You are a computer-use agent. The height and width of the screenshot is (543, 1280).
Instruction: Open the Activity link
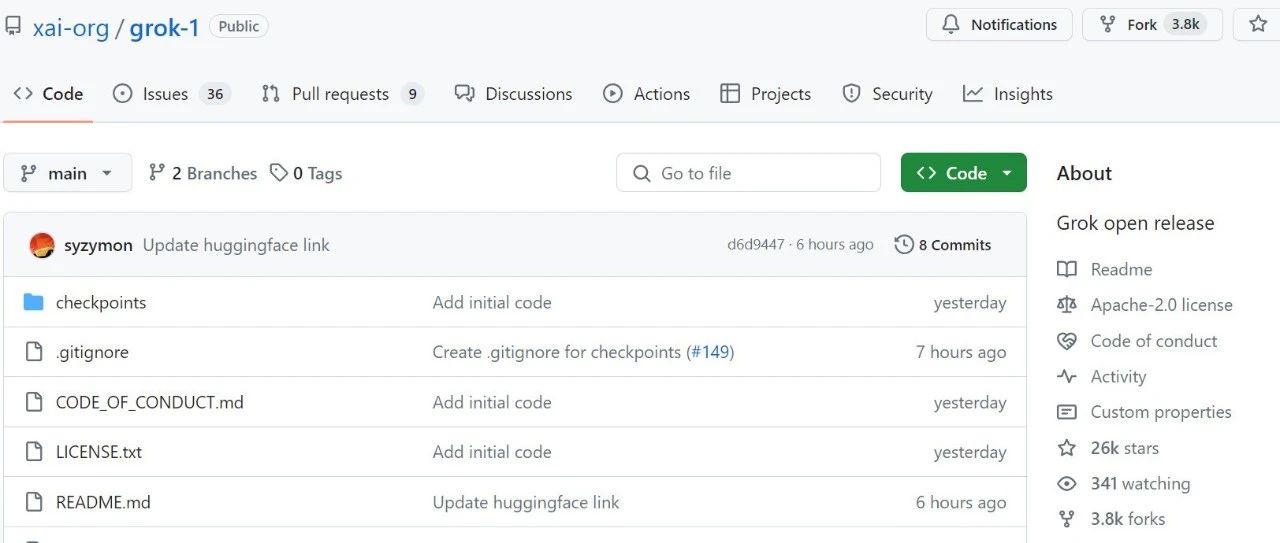click(1102, 377)
